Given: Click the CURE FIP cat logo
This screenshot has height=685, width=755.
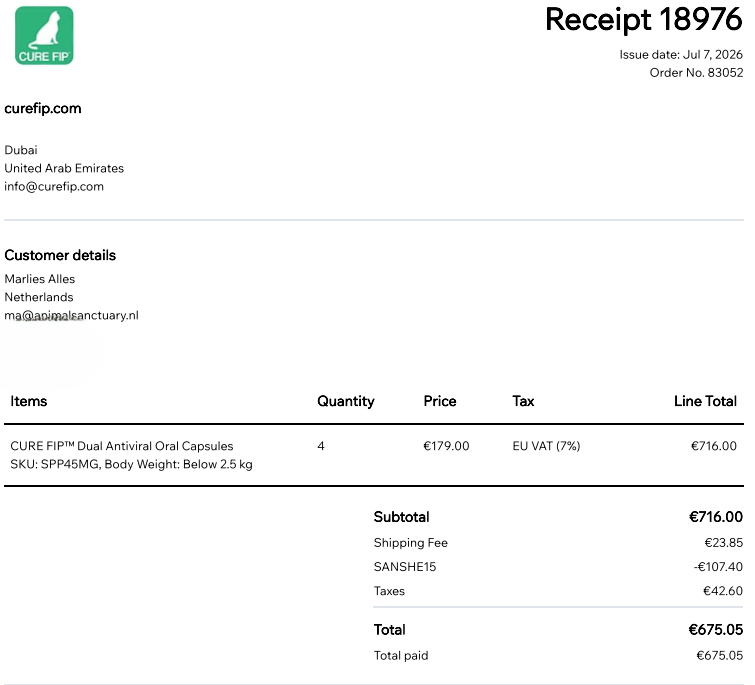Looking at the screenshot, I should [44, 36].
